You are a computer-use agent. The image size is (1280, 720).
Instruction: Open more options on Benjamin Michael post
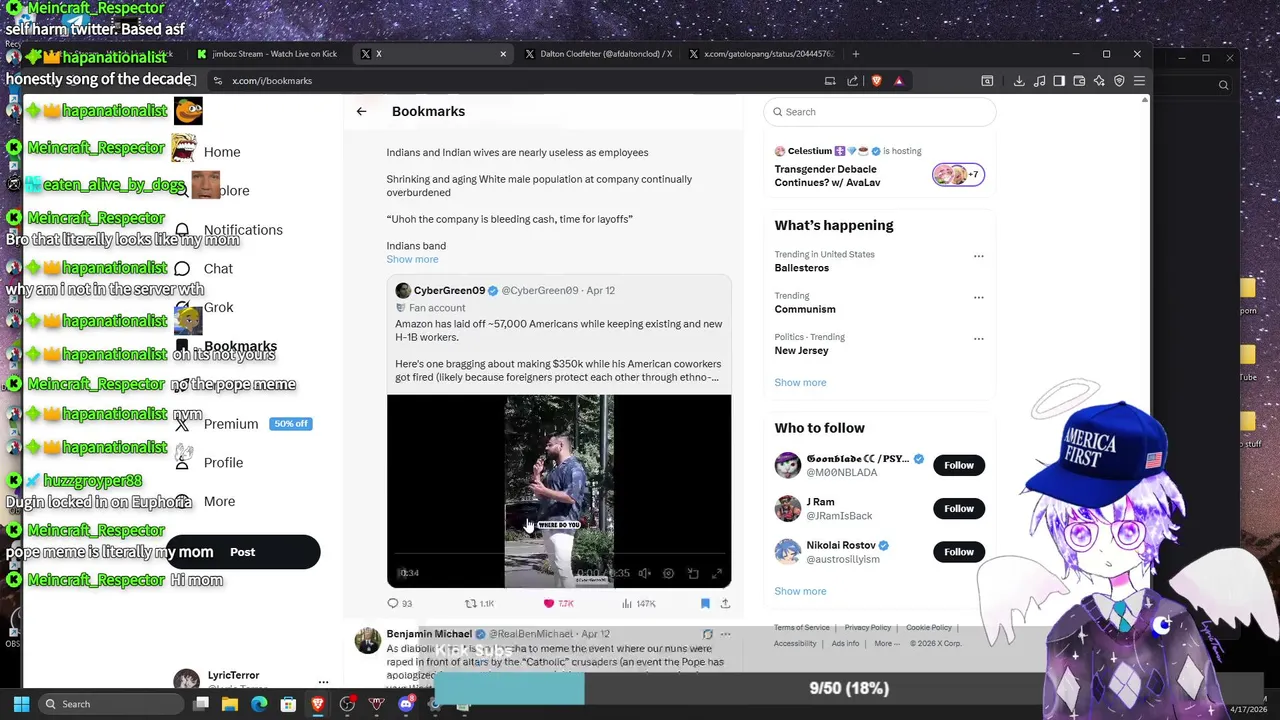725,634
